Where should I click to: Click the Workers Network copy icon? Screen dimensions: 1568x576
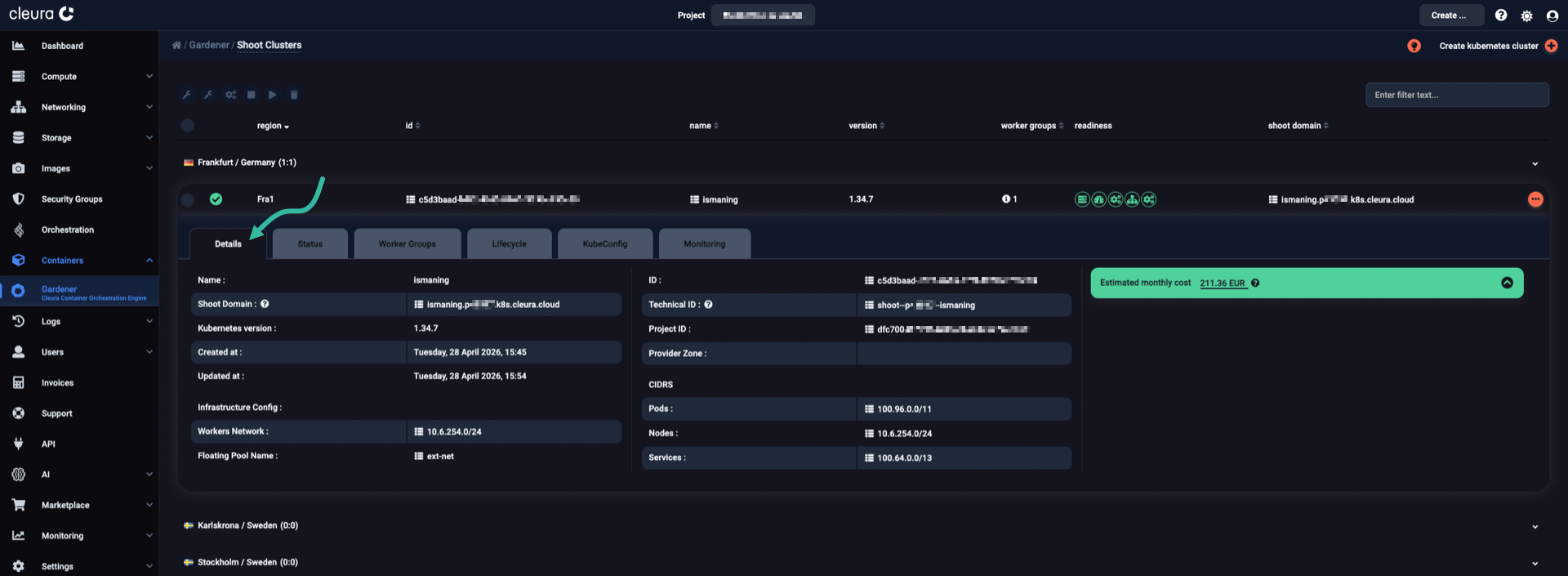coord(418,431)
